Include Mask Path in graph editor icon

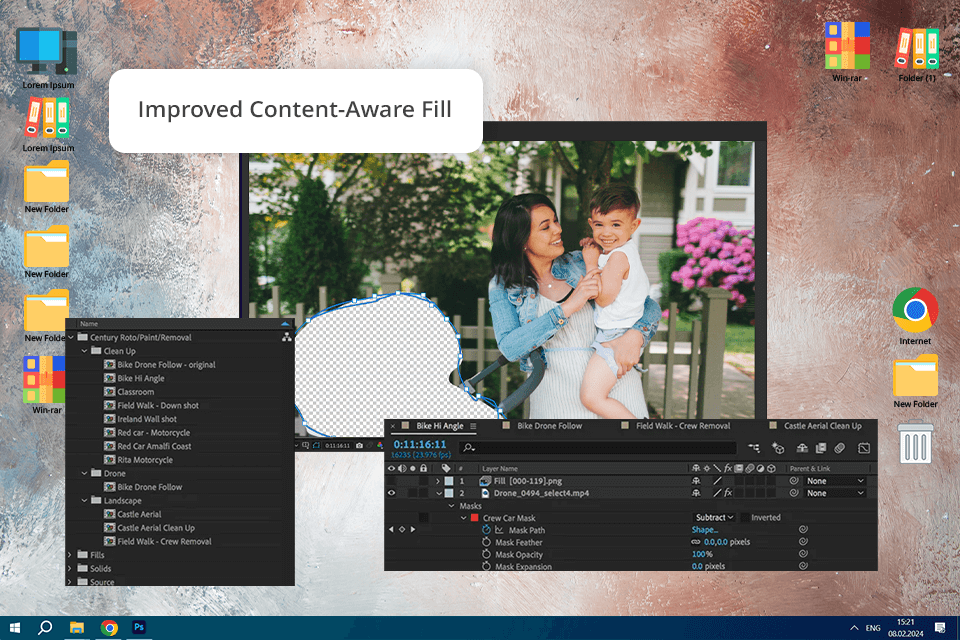[x=499, y=530]
